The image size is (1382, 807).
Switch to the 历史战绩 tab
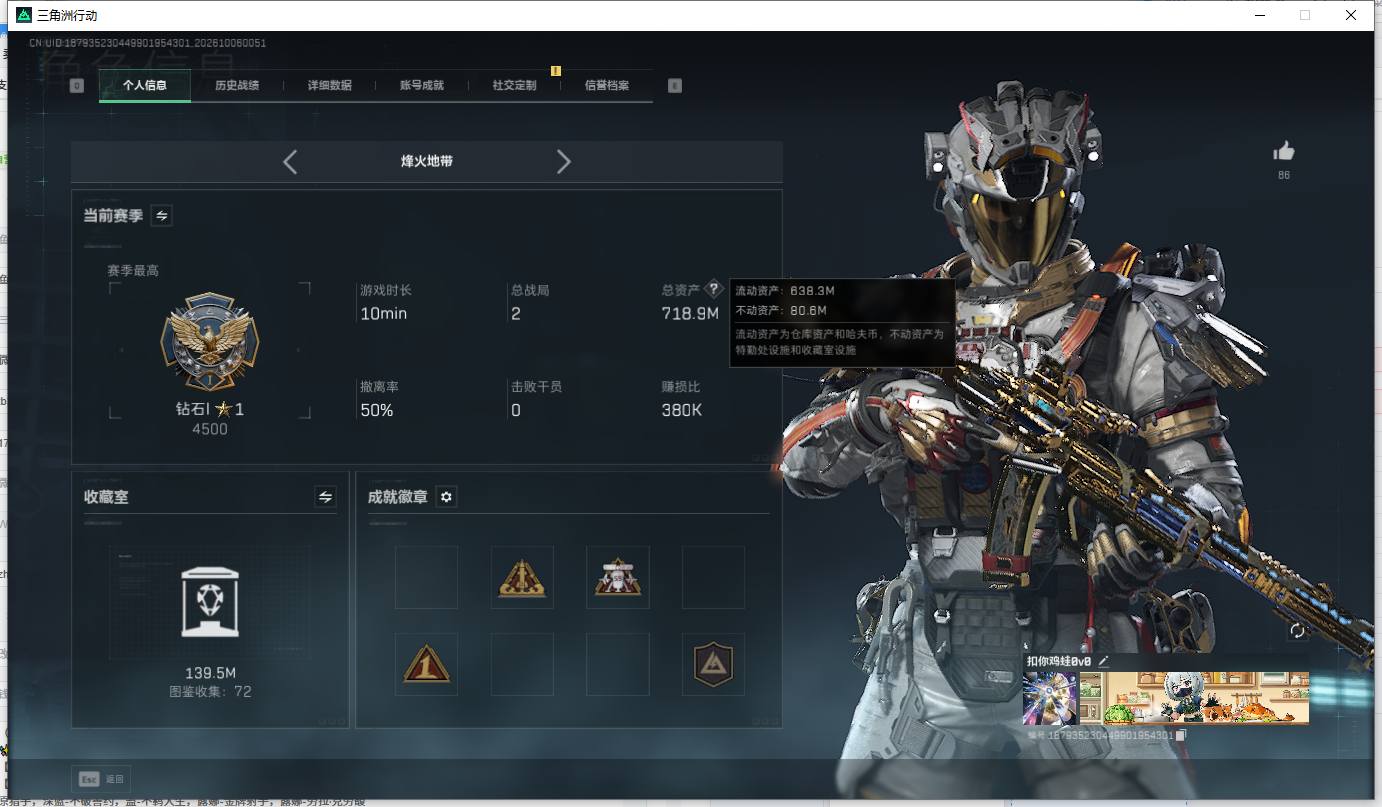point(237,86)
